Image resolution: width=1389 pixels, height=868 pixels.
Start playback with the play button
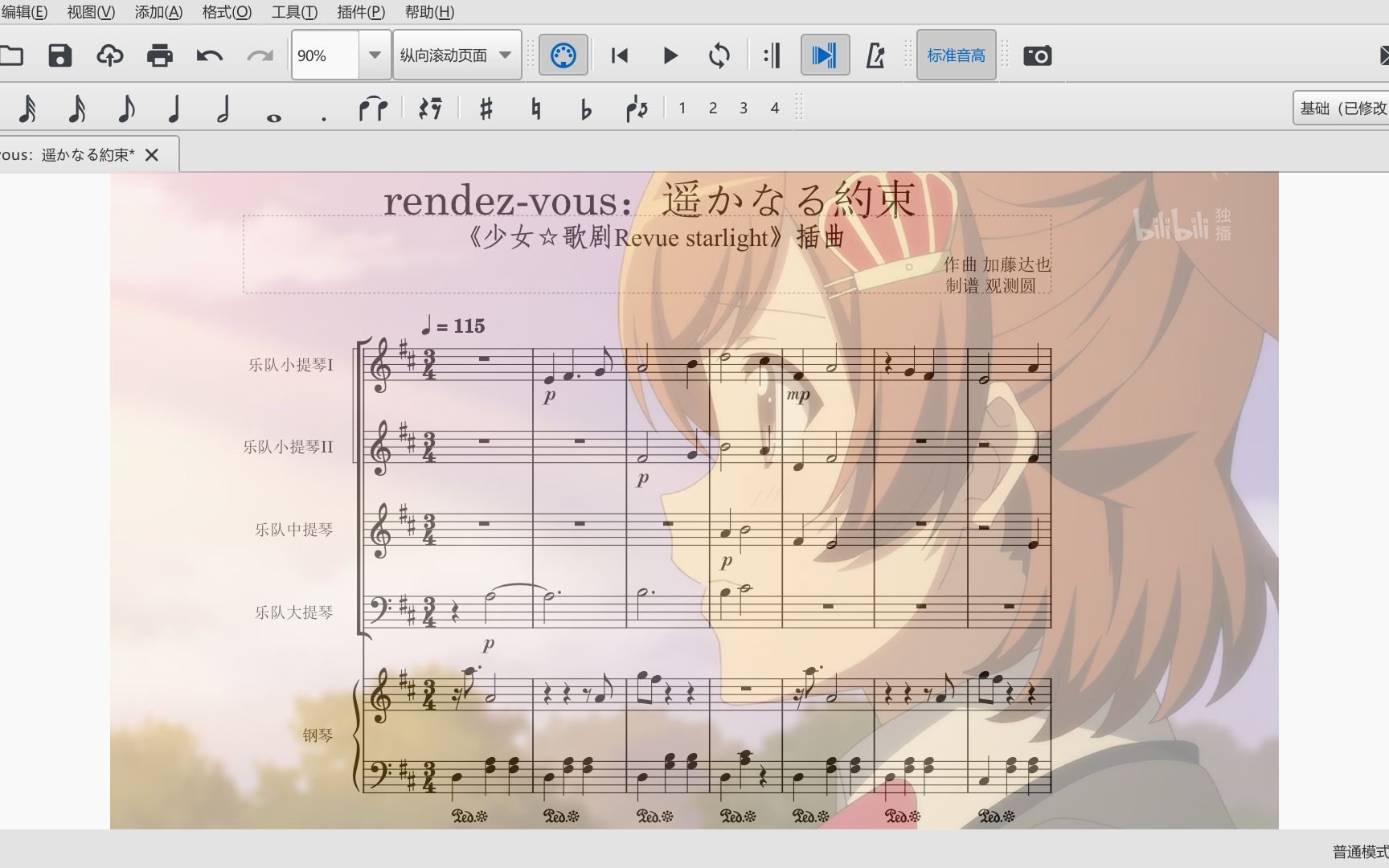tap(670, 55)
